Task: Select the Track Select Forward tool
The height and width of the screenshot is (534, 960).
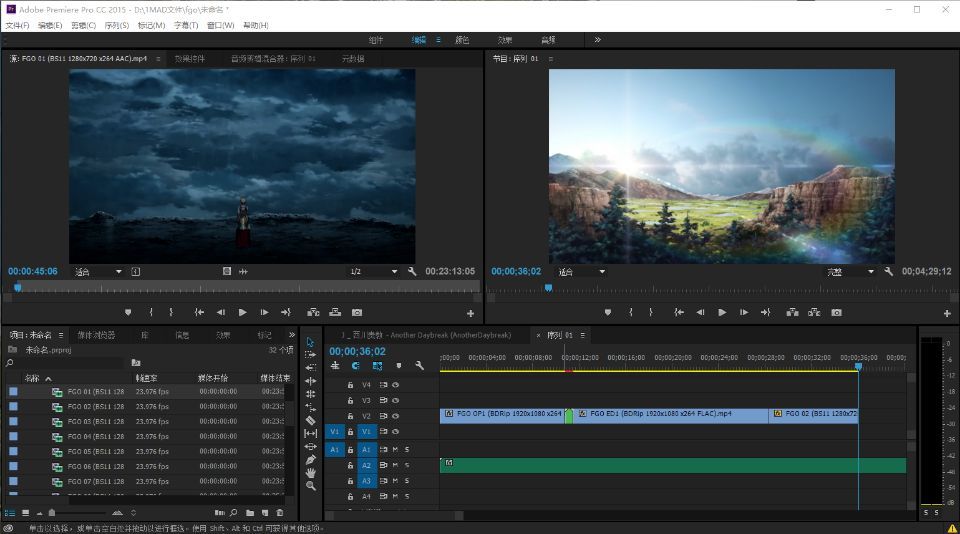Action: tap(310, 355)
